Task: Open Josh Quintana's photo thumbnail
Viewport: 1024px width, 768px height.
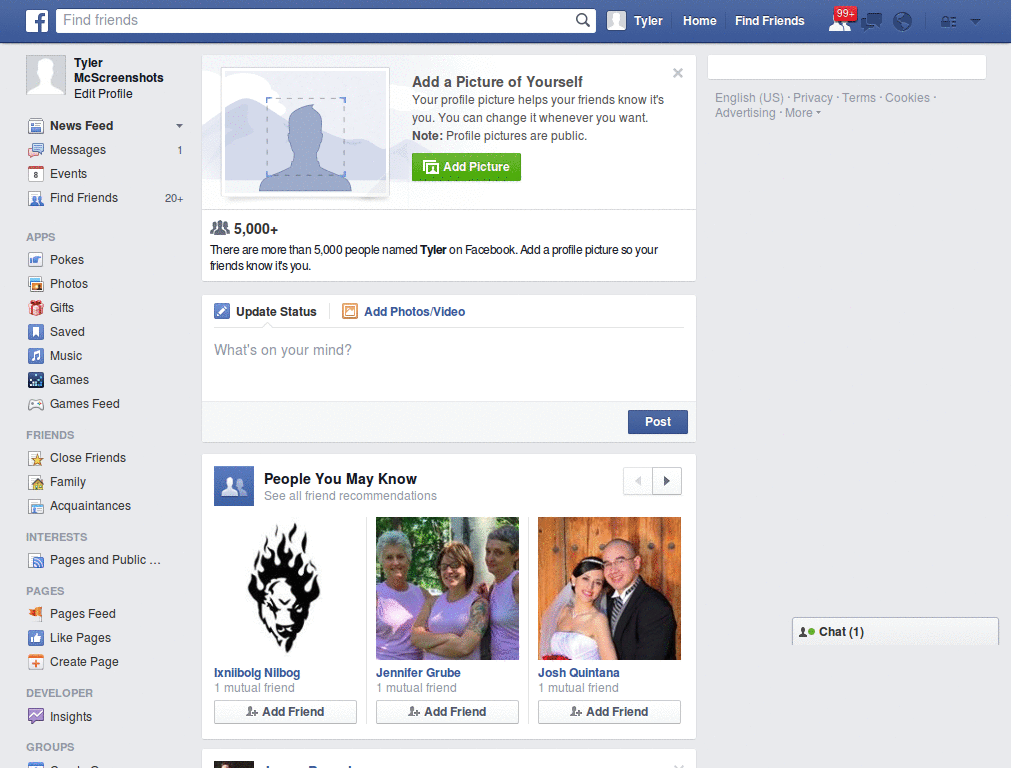Action: pyautogui.click(x=609, y=588)
